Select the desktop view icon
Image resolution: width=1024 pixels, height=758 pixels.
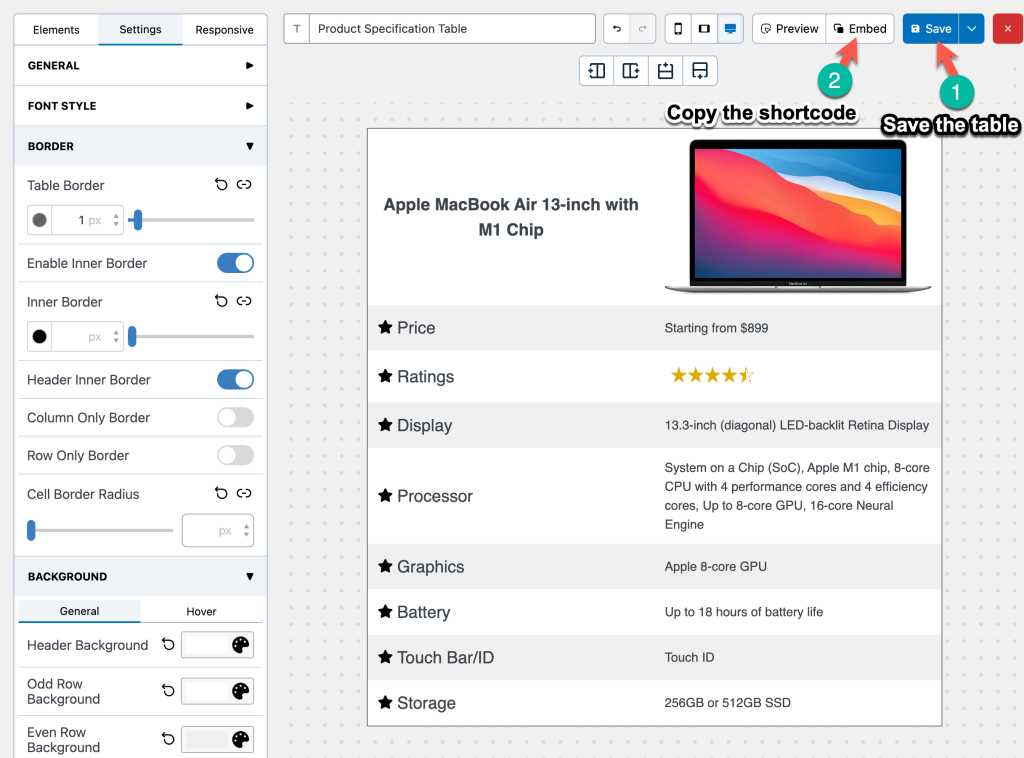[730, 29]
